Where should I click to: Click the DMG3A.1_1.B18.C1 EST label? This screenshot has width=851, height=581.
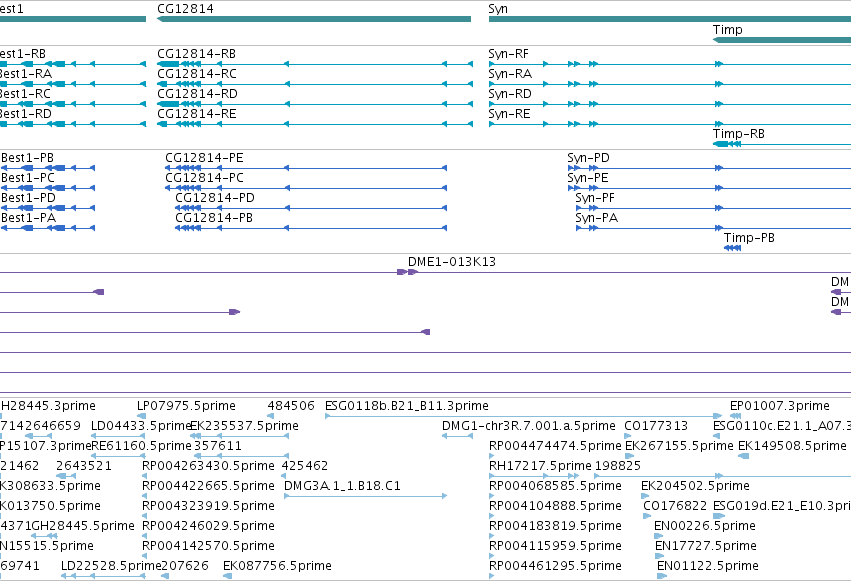[342, 486]
